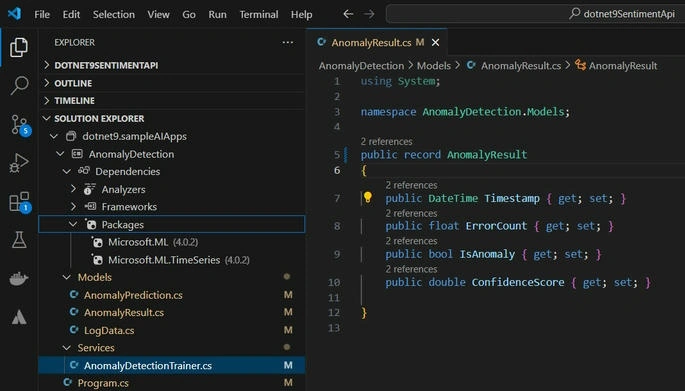Click the ErrorCount property name in code

496,226
